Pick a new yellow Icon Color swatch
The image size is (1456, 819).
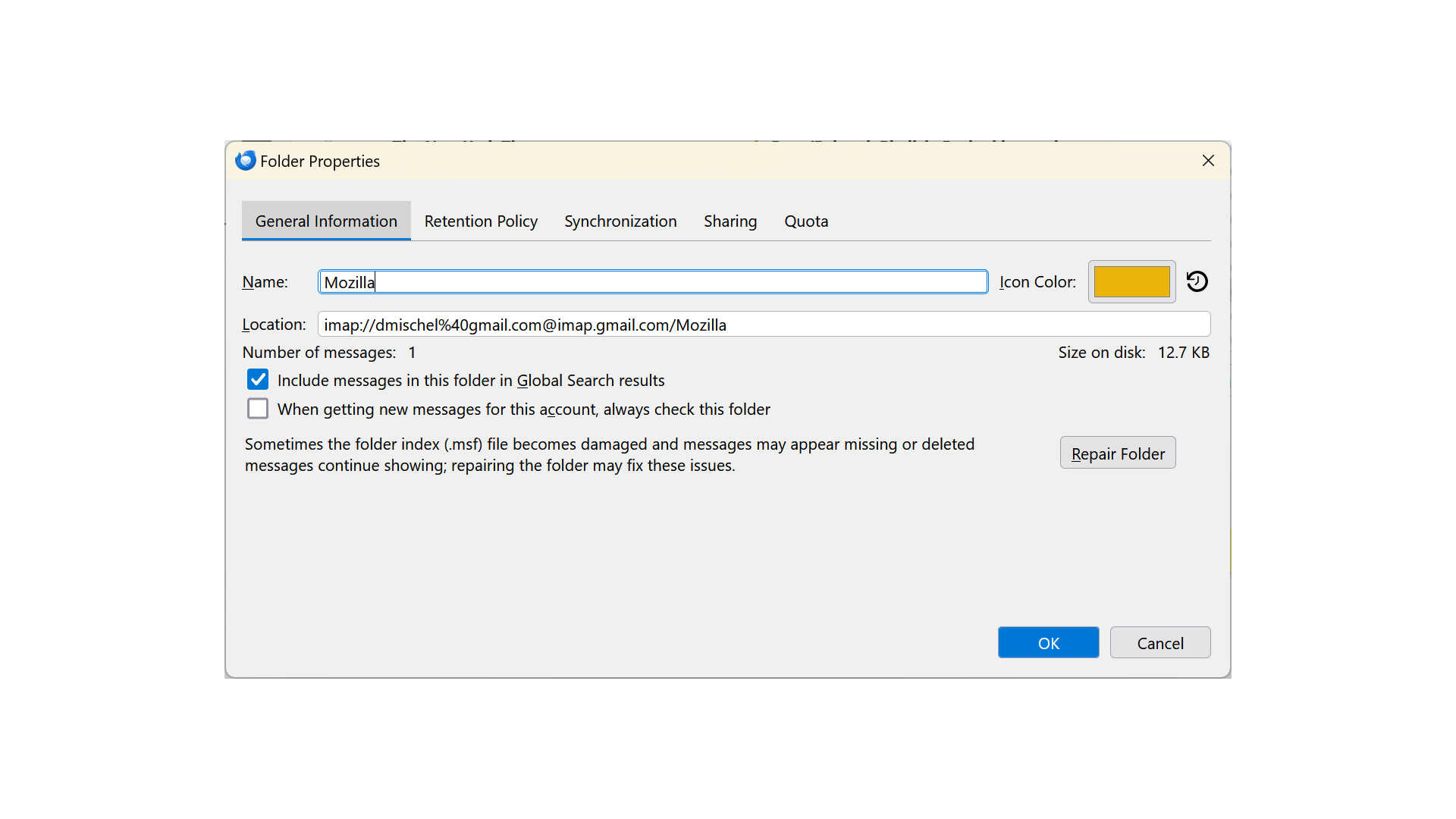tap(1132, 281)
